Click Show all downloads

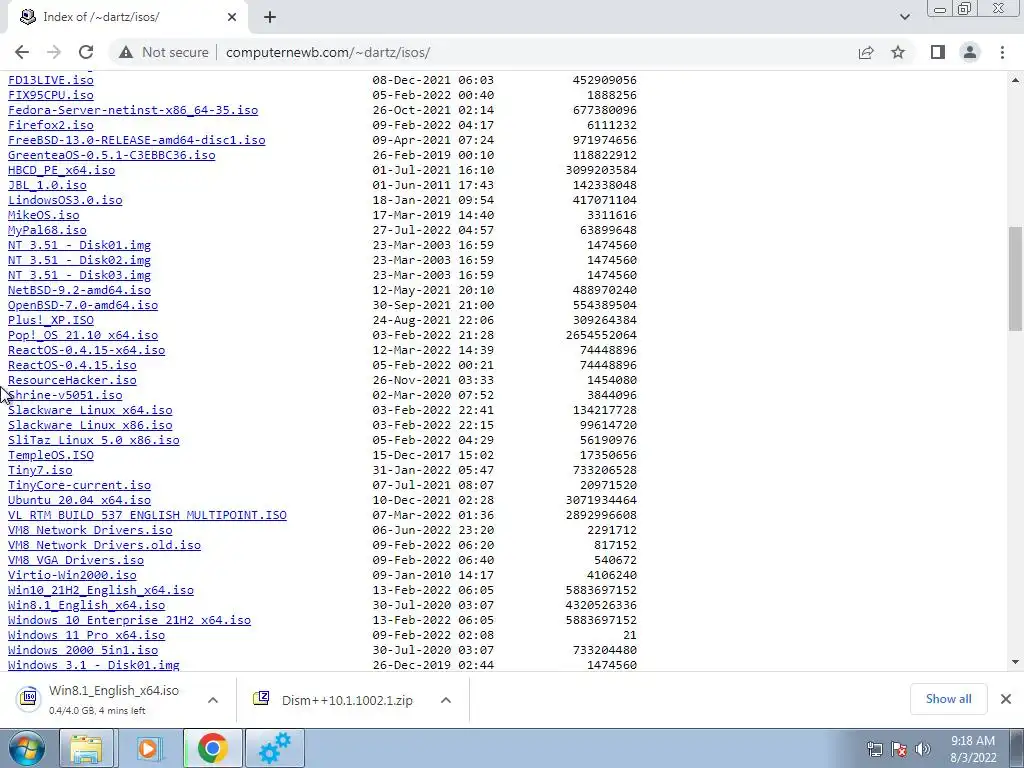[948, 699]
